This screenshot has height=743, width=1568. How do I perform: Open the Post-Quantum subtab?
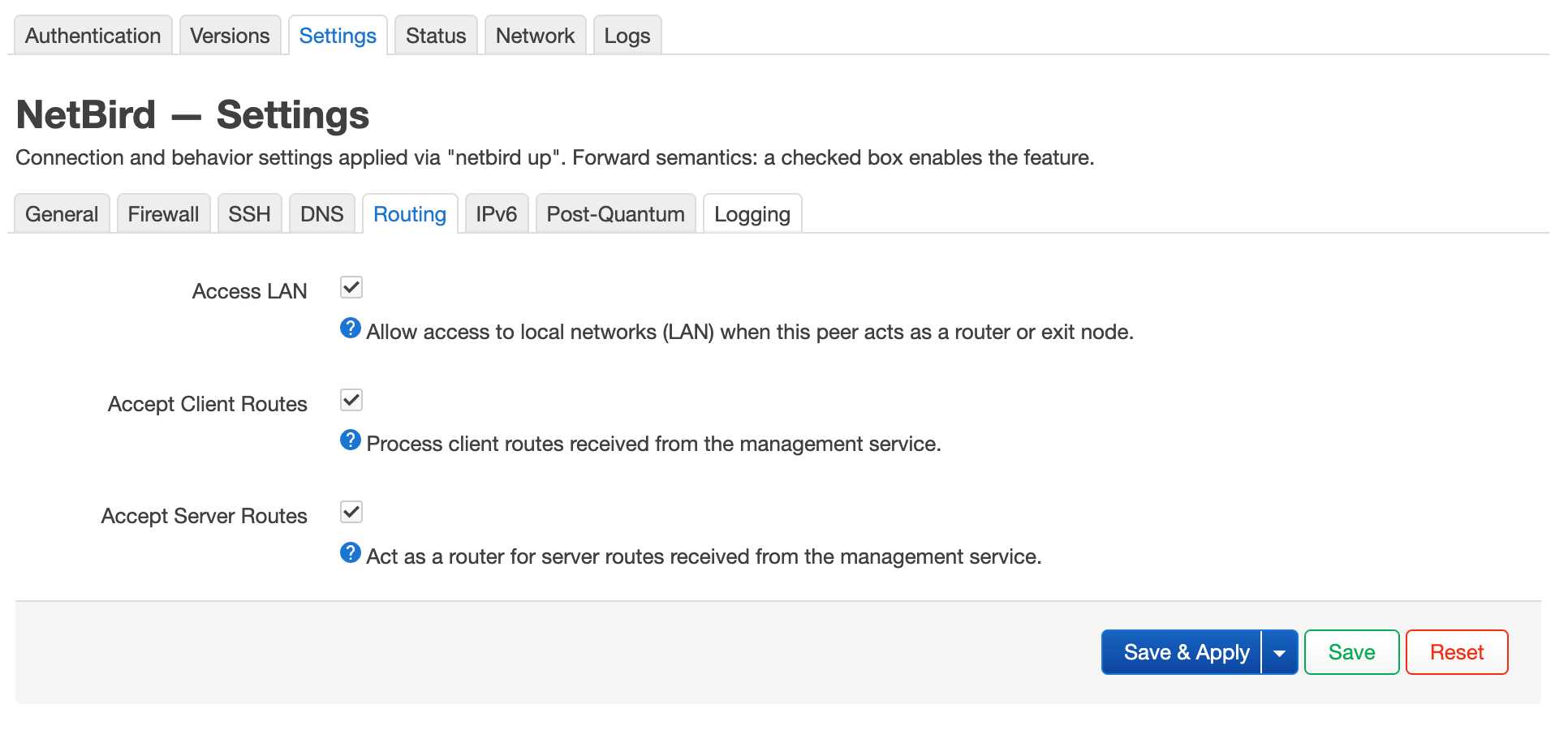coord(616,214)
